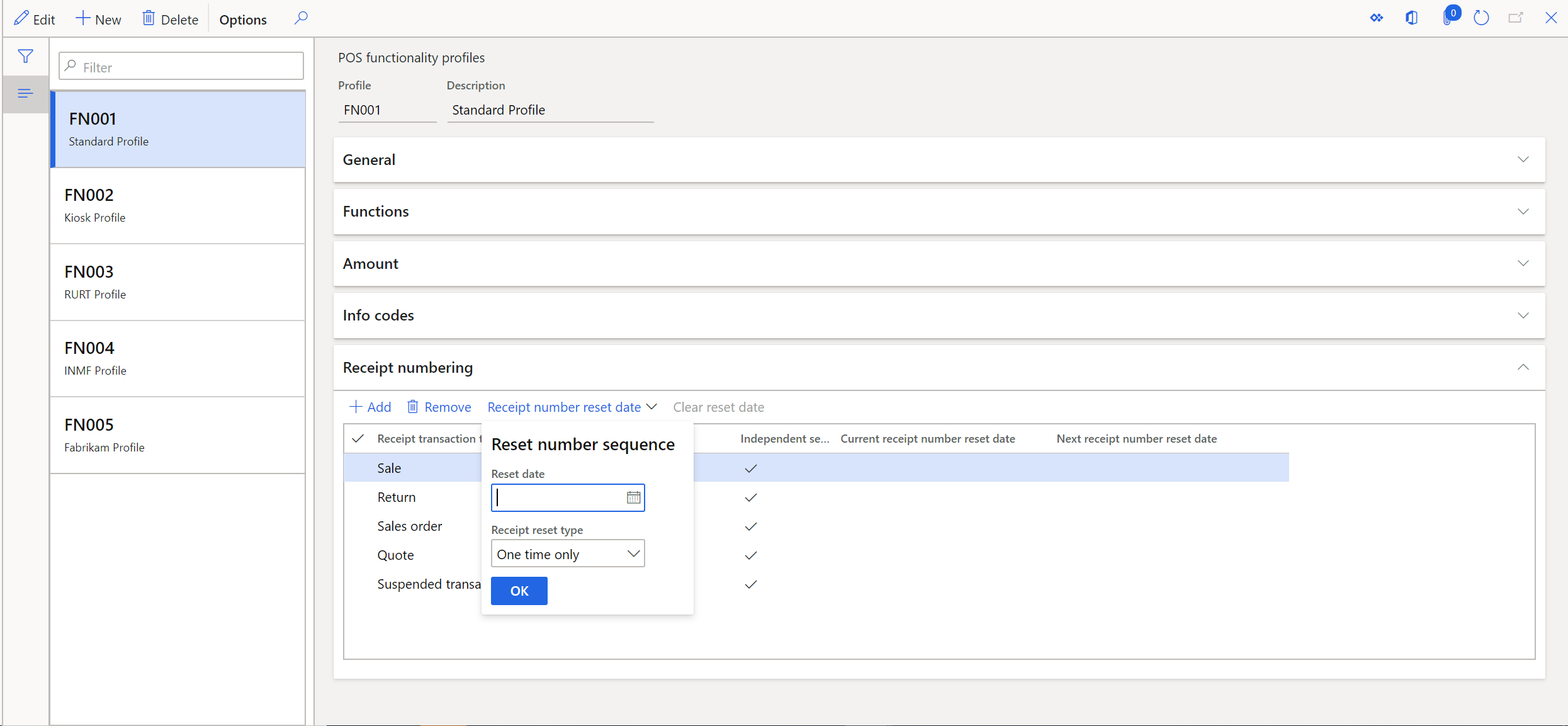
Task: Click the Search magnifier icon
Action: (x=301, y=18)
